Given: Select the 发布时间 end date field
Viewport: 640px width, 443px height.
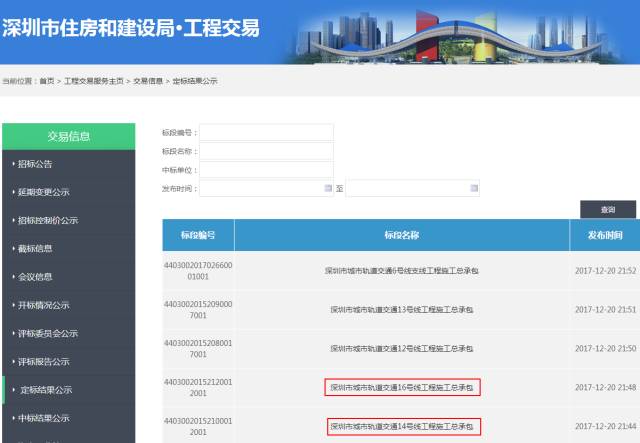Looking at the screenshot, I should (412, 188).
